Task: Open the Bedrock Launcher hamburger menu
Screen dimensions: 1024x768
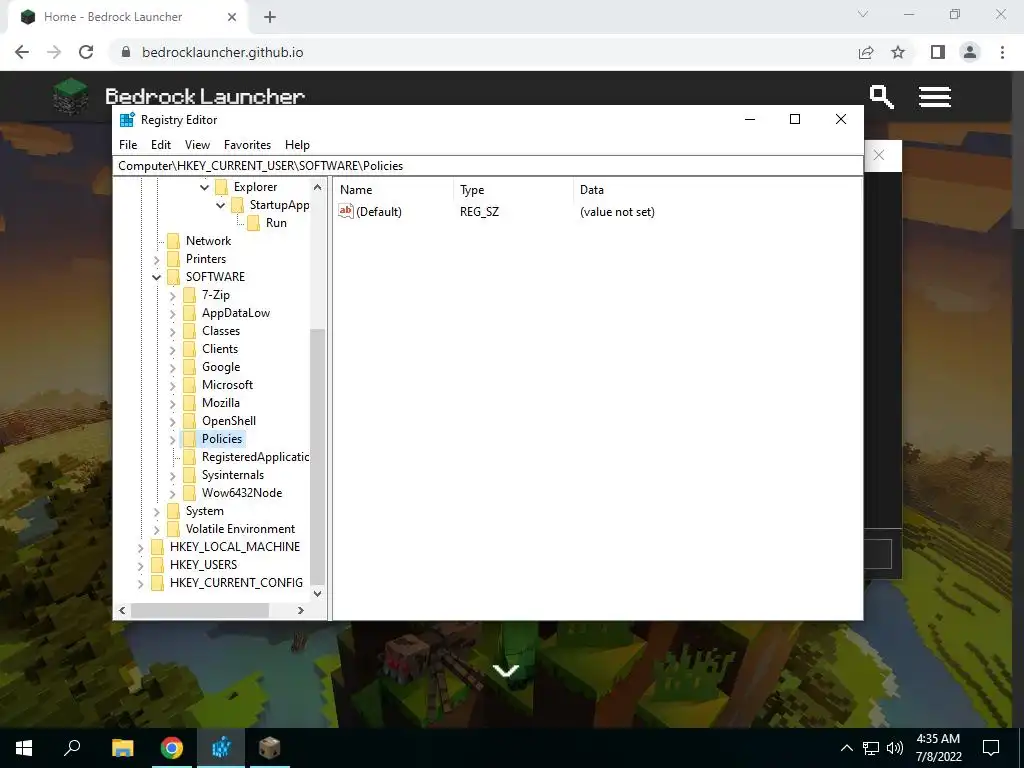Action: click(x=935, y=97)
